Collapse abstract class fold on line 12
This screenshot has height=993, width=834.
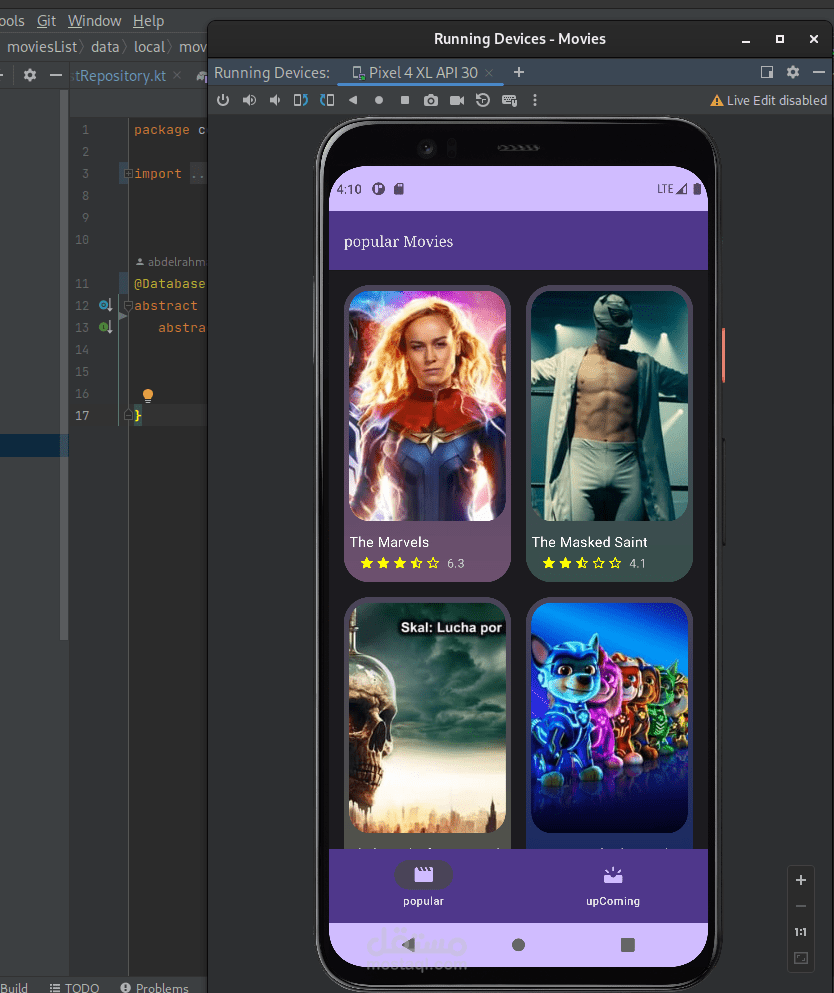coord(128,306)
